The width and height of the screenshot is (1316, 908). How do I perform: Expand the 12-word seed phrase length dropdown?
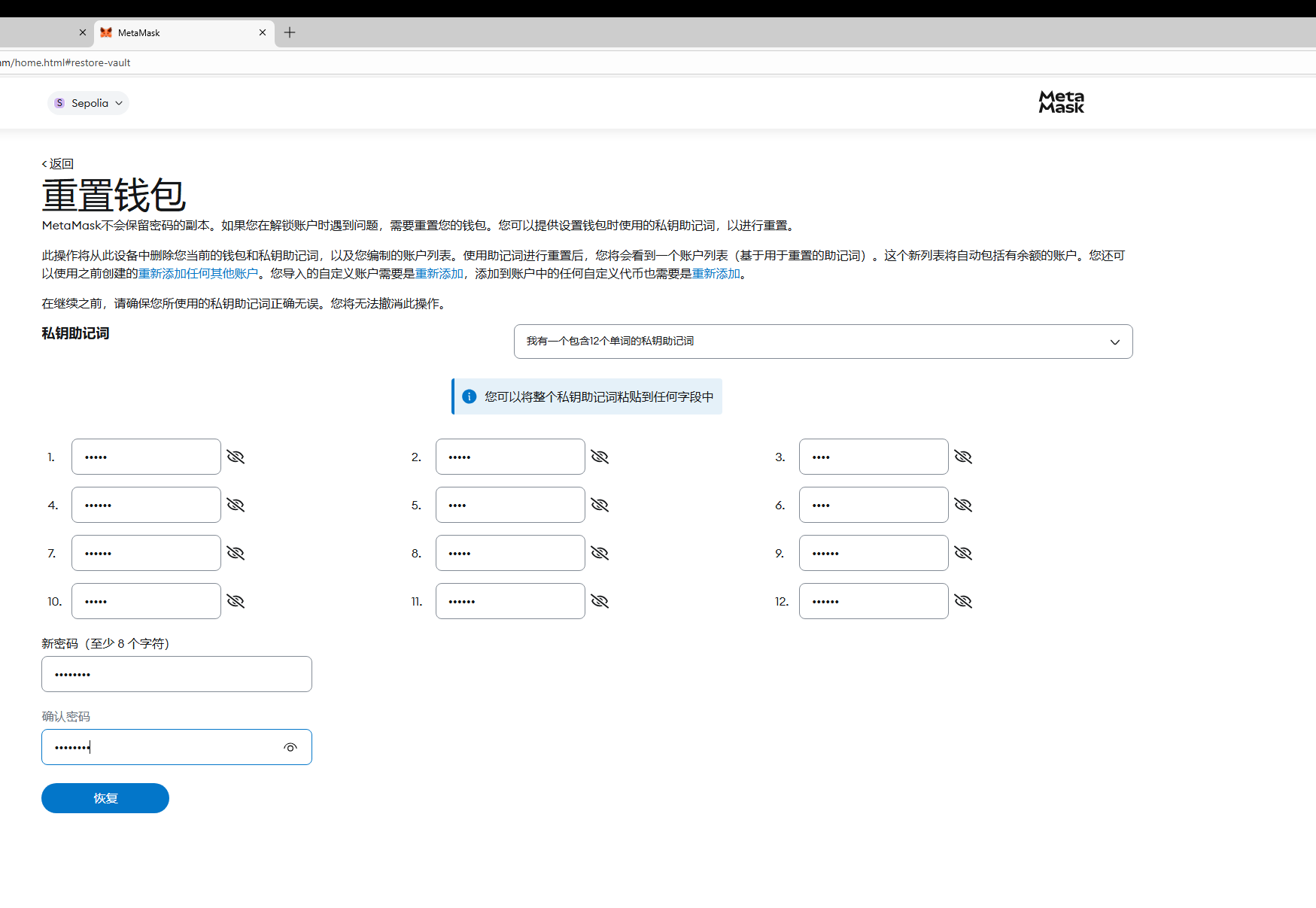(823, 342)
